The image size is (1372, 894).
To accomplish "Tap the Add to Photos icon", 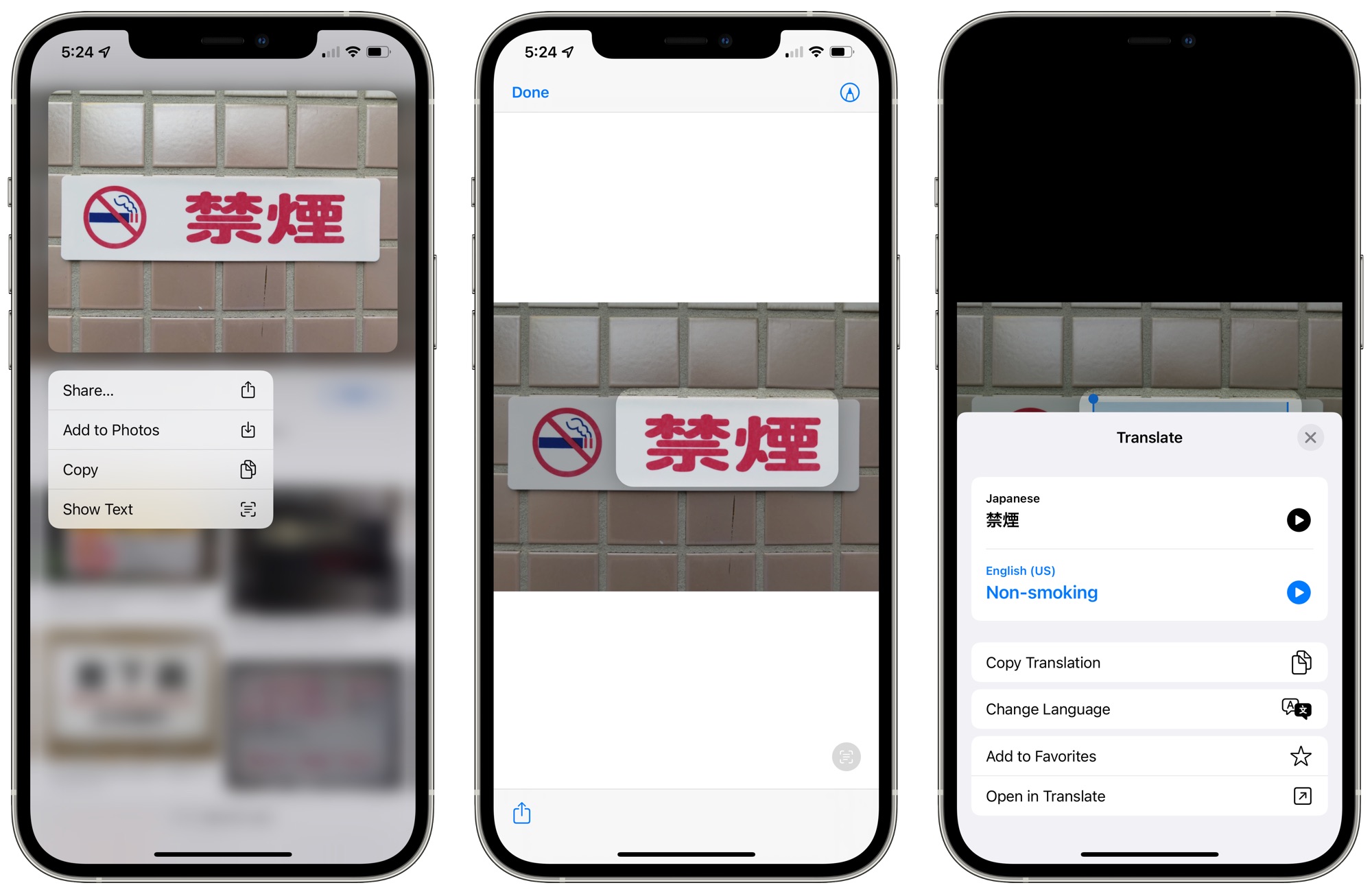I will pos(248,430).
